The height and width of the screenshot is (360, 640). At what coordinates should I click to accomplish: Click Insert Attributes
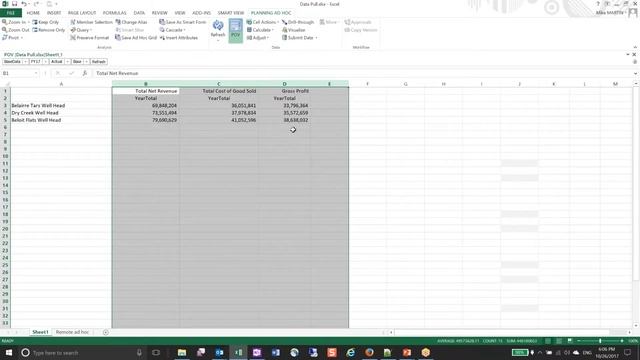(179, 38)
